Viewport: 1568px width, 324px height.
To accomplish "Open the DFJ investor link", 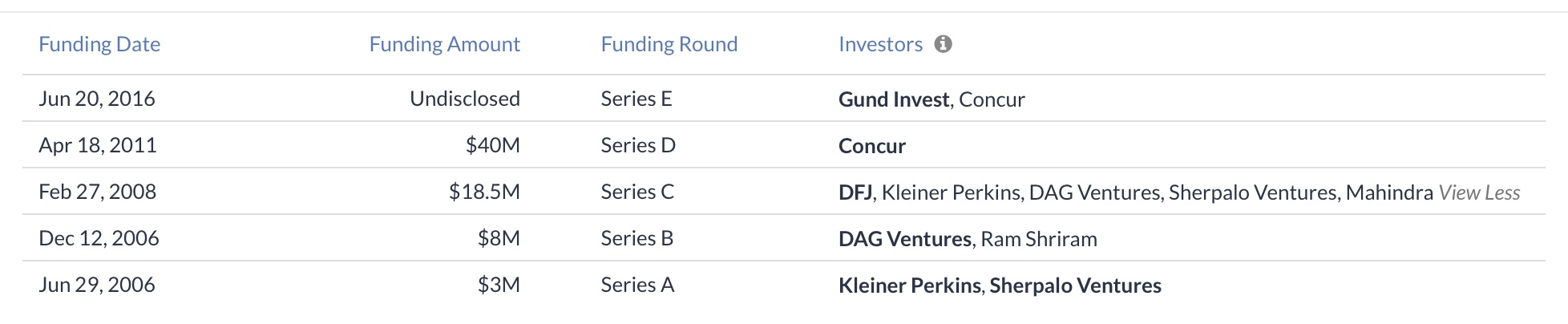I will tap(855, 192).
